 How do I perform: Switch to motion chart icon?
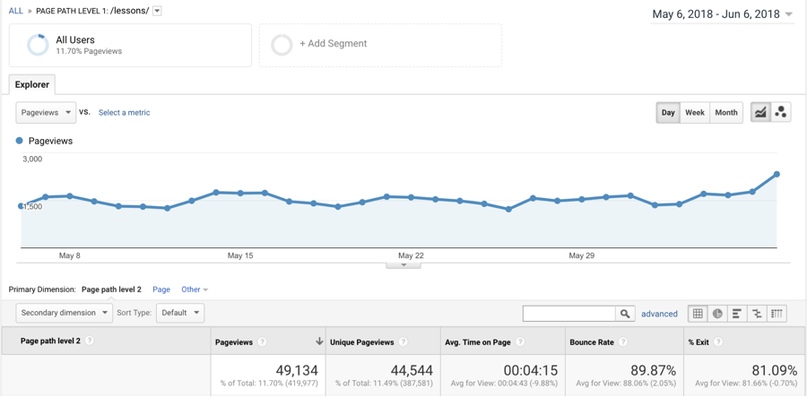point(780,112)
